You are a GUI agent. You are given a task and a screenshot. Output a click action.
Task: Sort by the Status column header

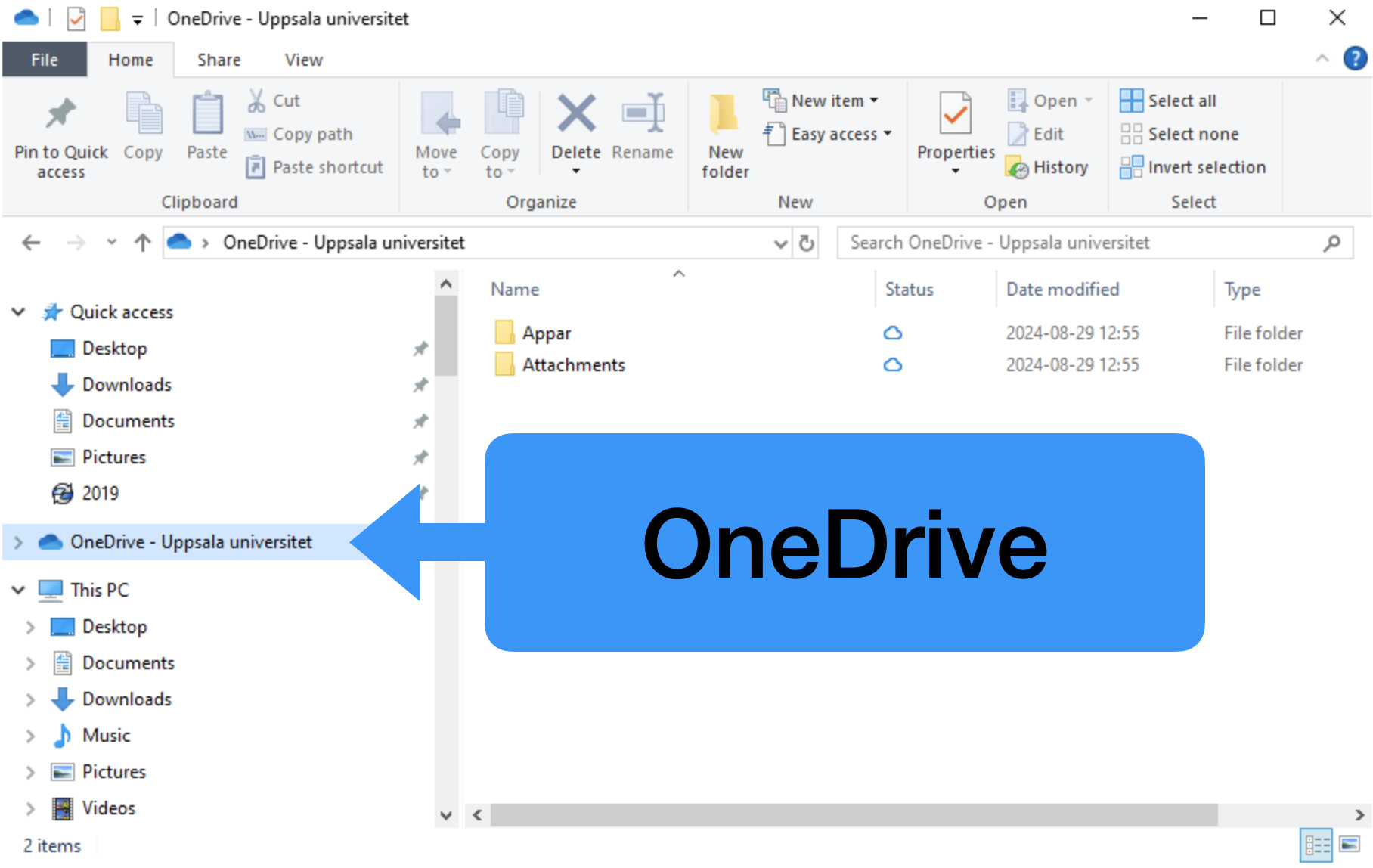click(910, 290)
